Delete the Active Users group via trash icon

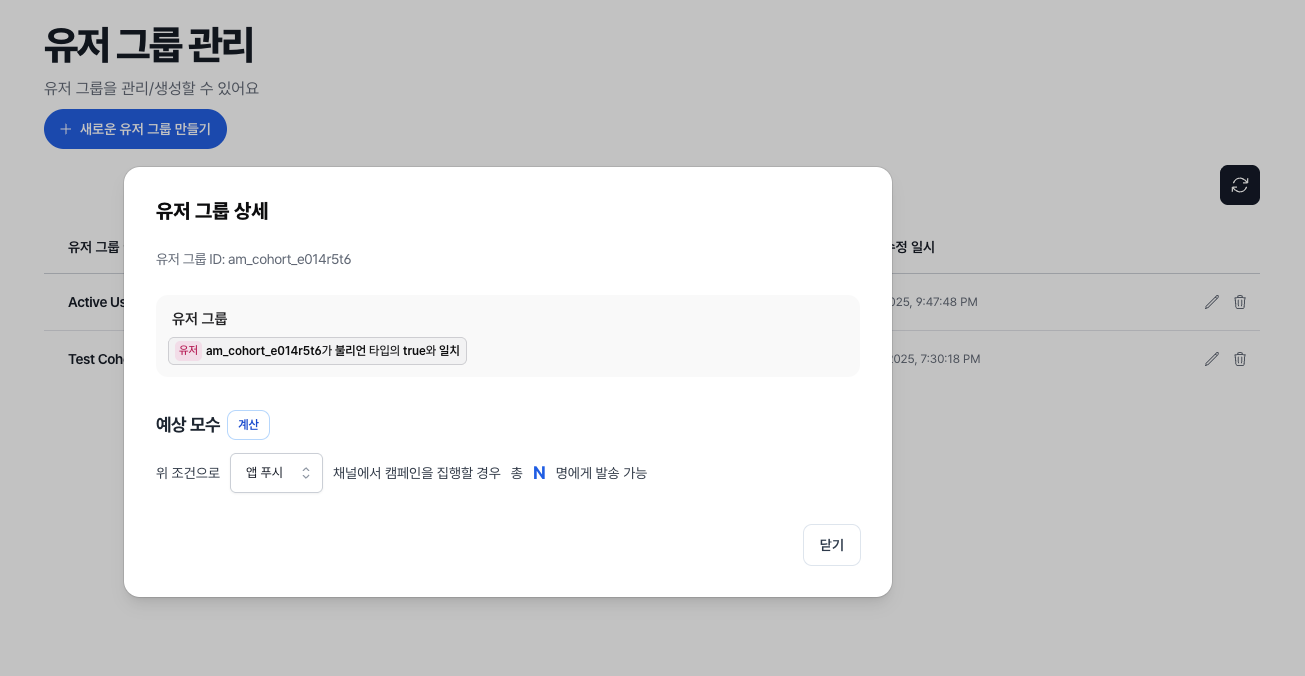pos(1239,301)
